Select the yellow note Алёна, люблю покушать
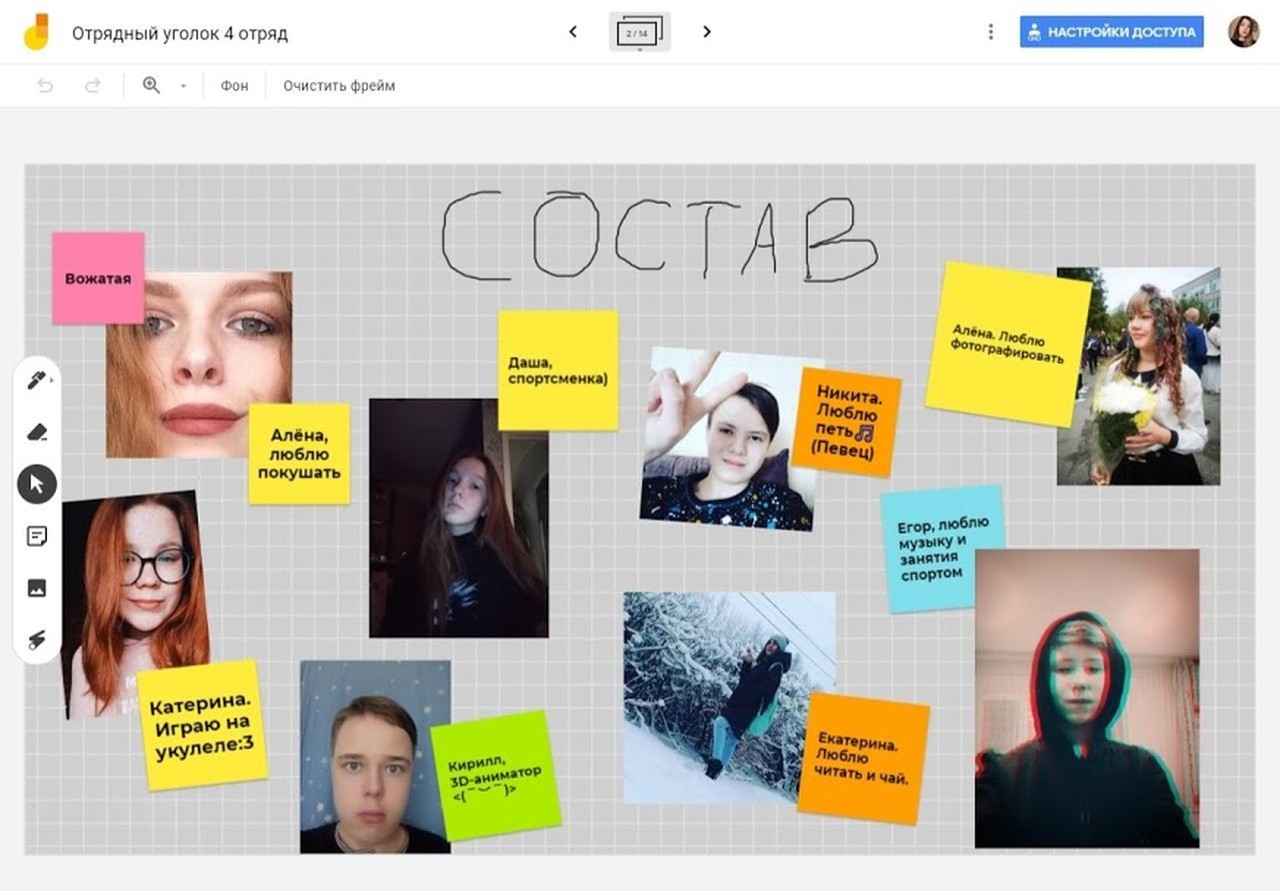 tap(299, 453)
